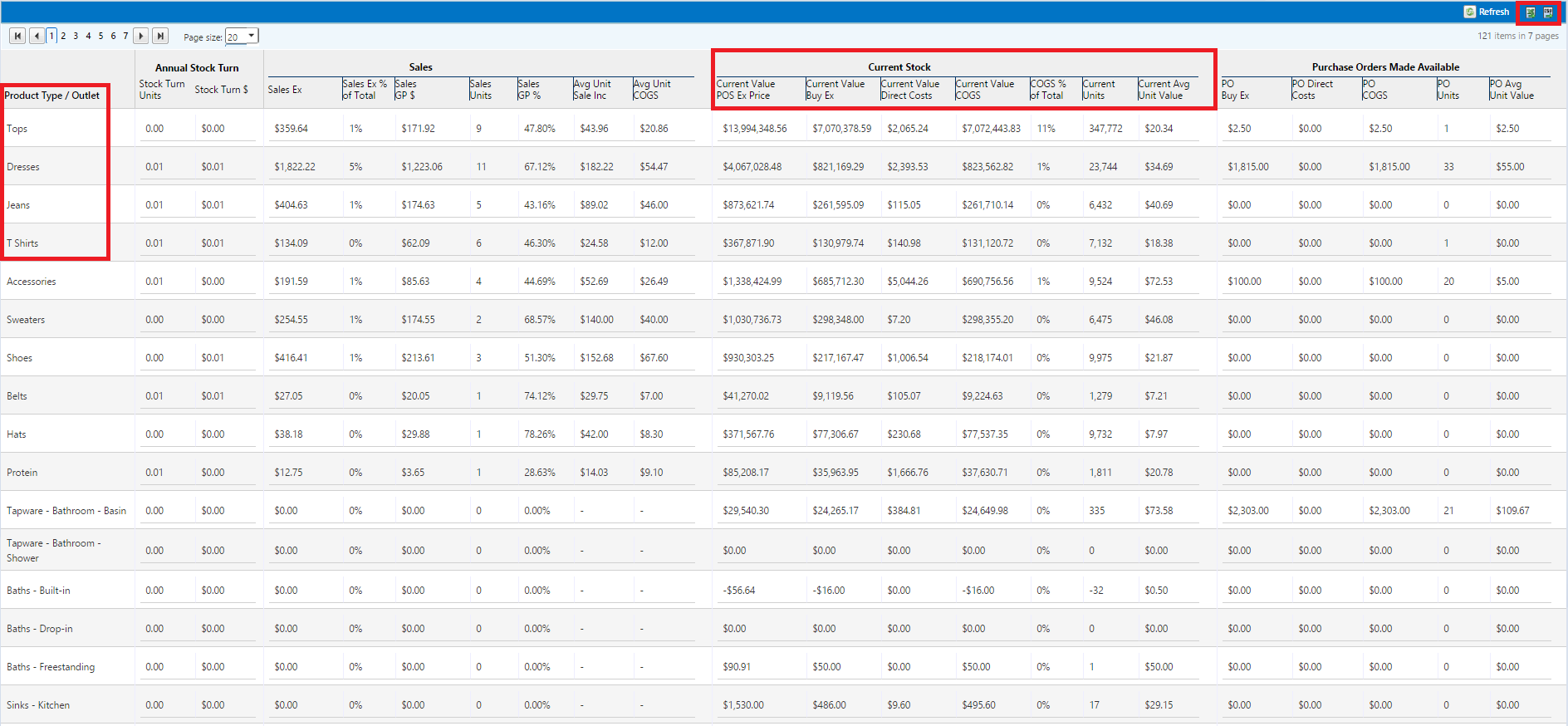Select the Hats product type row
The width and height of the screenshot is (1568, 726).
point(783,434)
